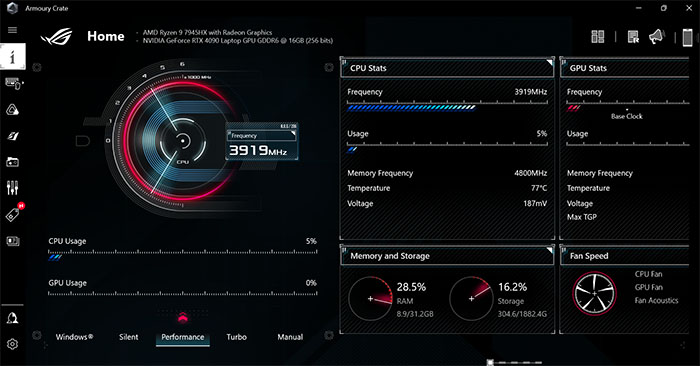
Task: Select the Silent operating mode
Action: [x=129, y=337]
